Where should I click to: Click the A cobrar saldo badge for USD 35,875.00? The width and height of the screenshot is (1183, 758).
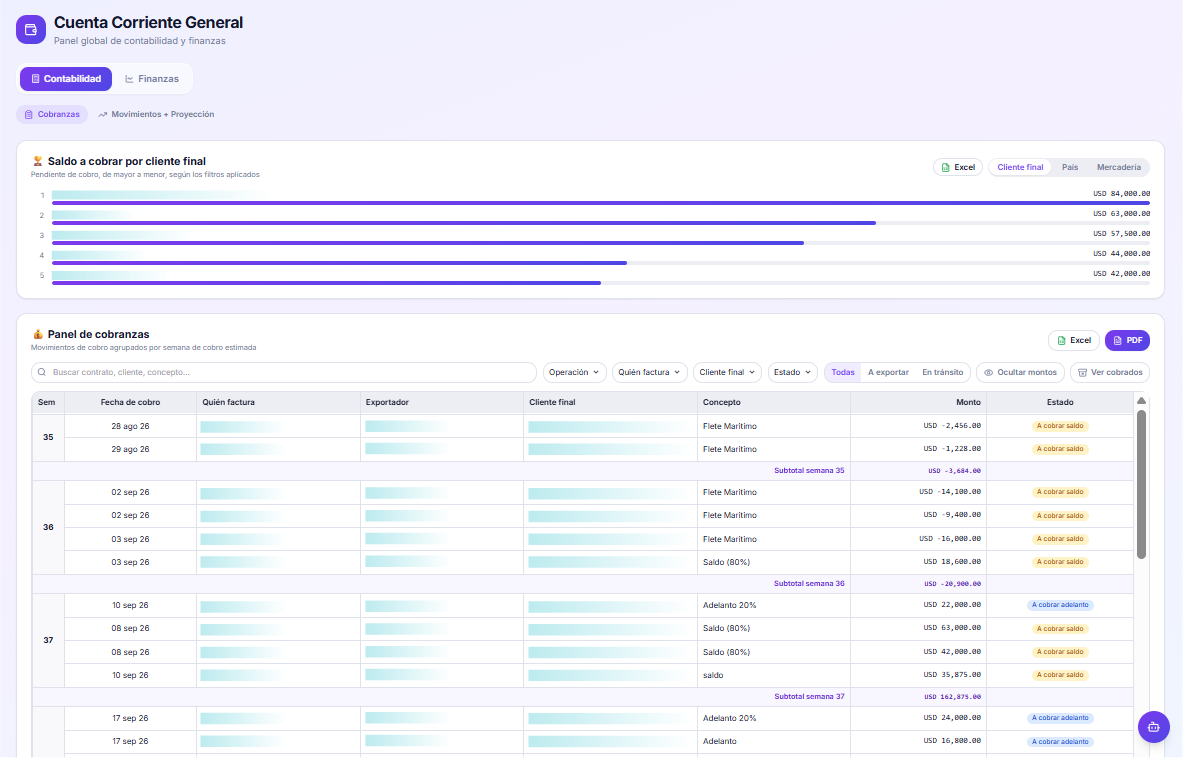[1060, 675]
